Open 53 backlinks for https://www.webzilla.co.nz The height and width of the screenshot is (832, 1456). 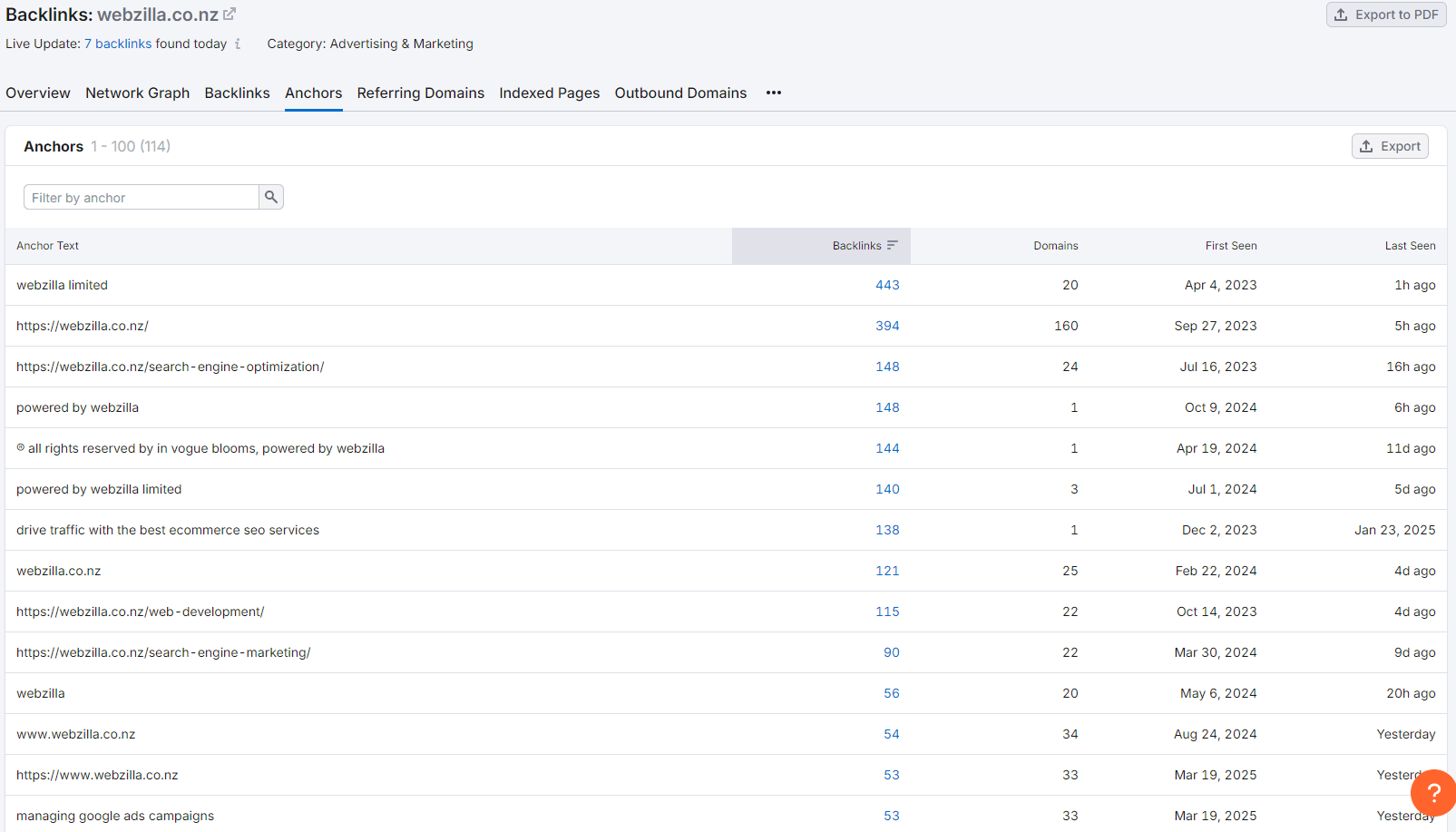click(x=892, y=775)
